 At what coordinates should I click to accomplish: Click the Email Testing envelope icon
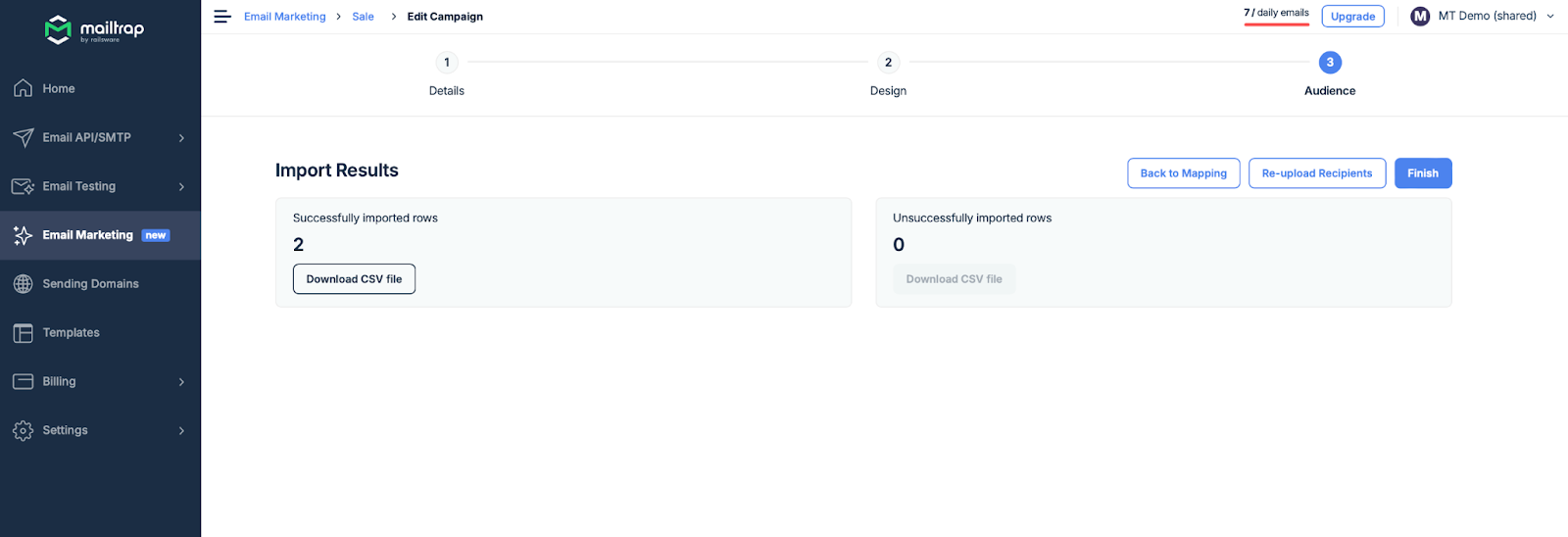(24, 186)
